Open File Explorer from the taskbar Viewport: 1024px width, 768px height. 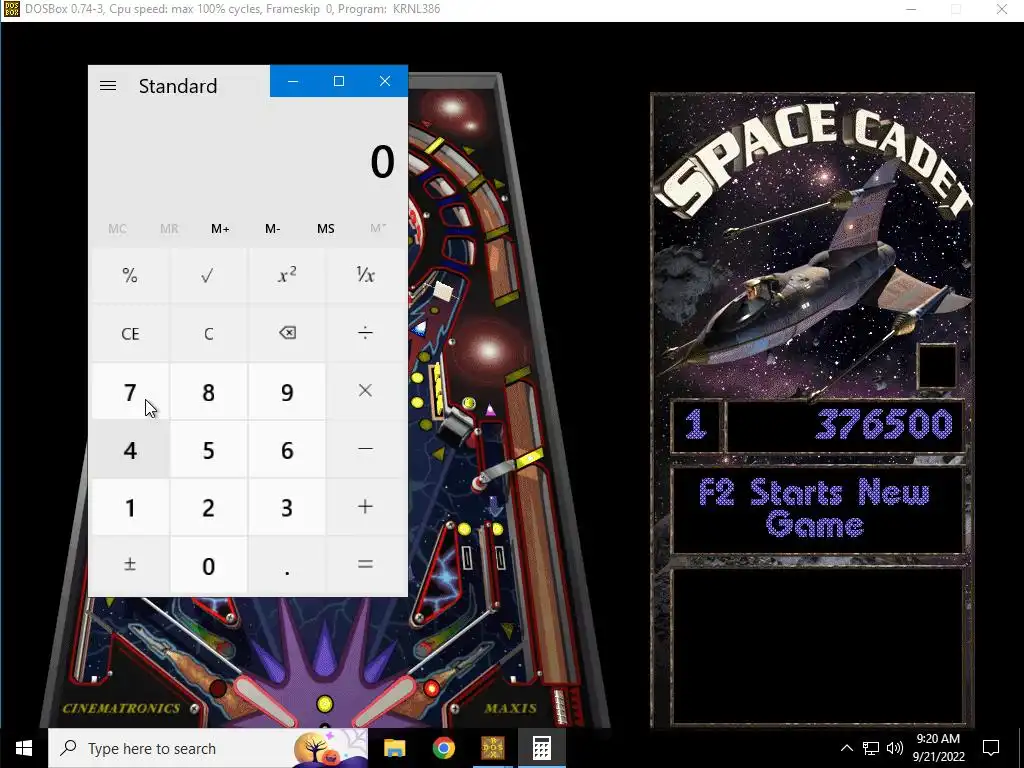pyautogui.click(x=394, y=748)
